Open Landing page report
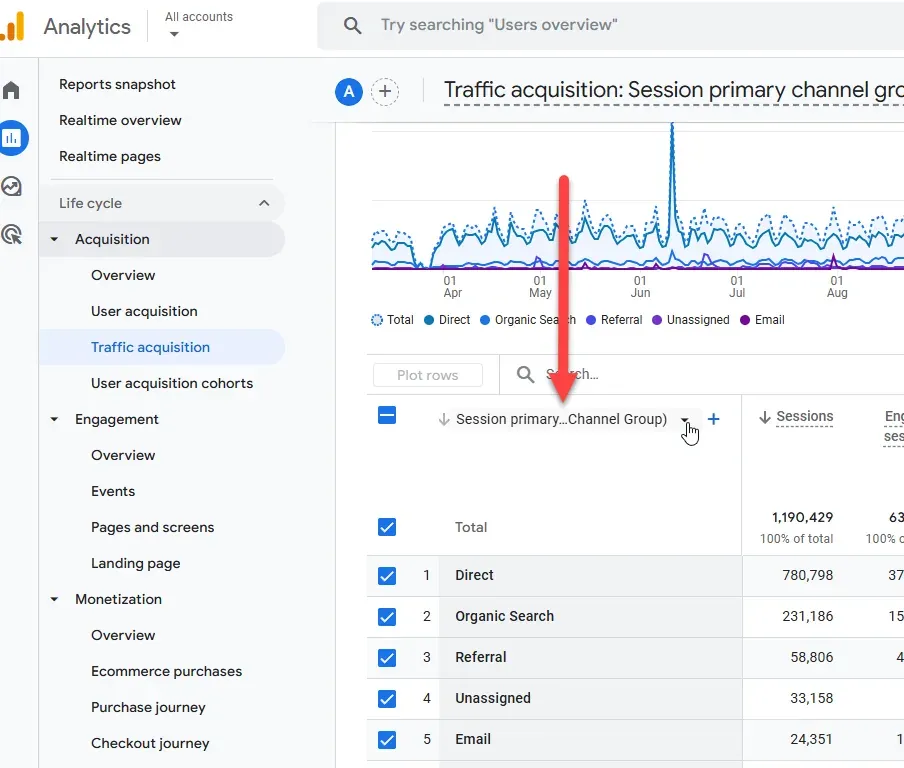This screenshot has height=768, width=904. tap(135, 563)
